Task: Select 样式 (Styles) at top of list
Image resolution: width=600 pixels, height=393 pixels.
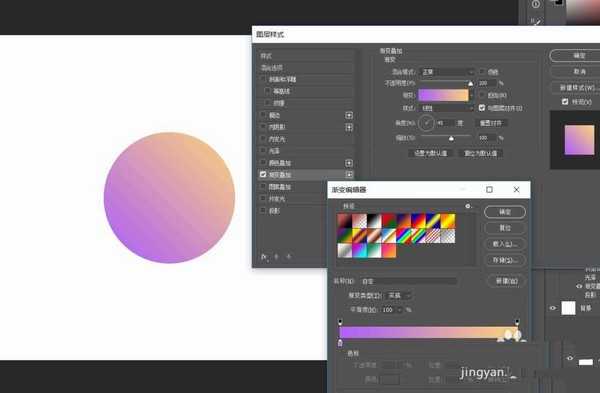Action: click(266, 56)
